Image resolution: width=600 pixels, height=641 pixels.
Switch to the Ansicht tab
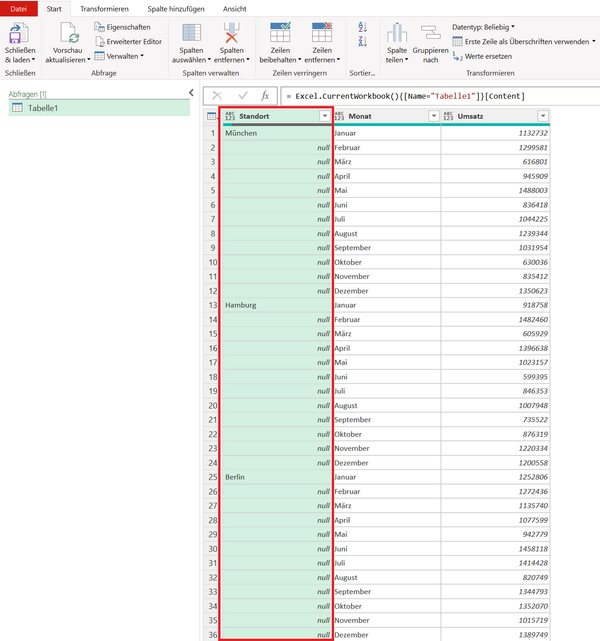click(x=235, y=9)
